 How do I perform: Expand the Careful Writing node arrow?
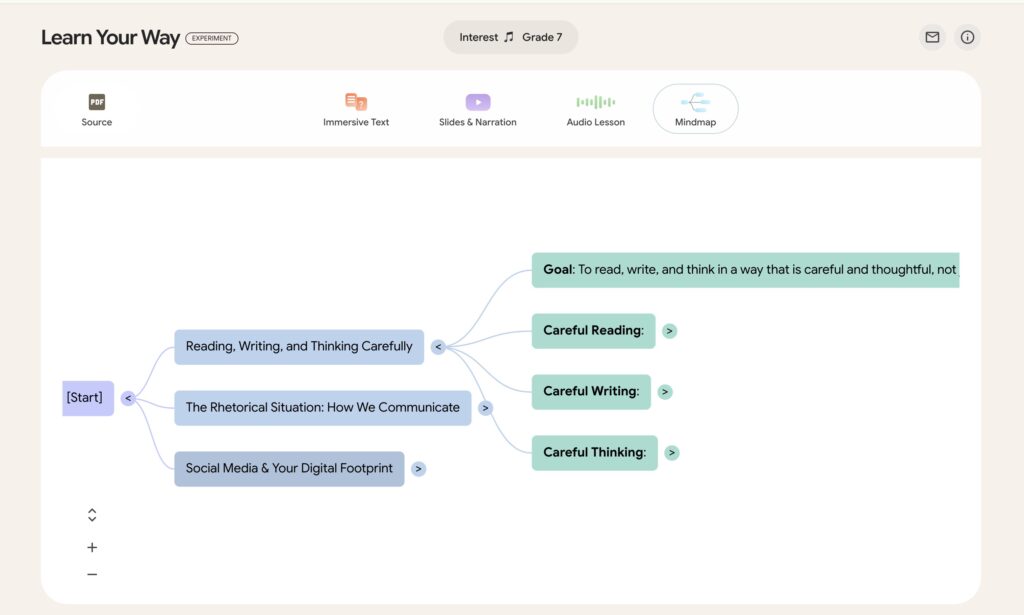click(x=665, y=392)
